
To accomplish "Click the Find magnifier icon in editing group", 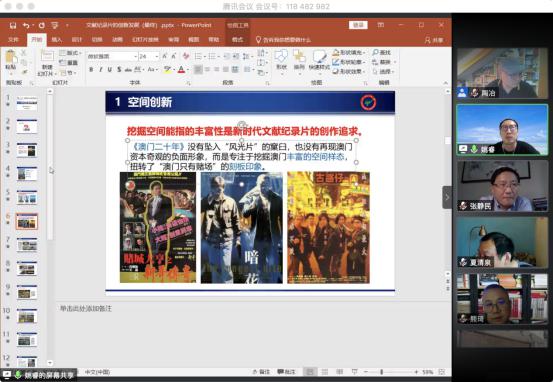I will click(375, 53).
